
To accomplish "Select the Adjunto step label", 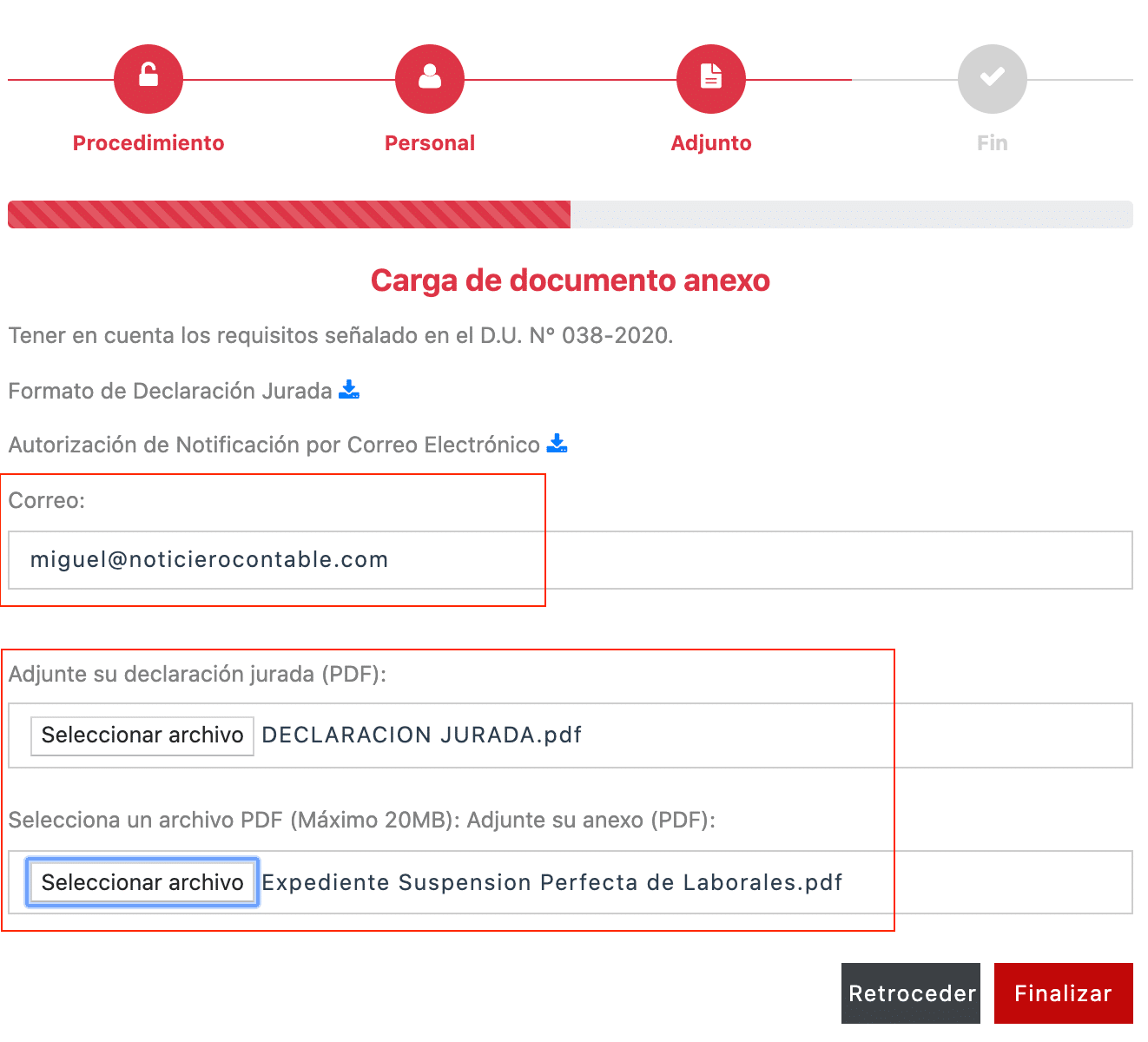I will coord(711,143).
